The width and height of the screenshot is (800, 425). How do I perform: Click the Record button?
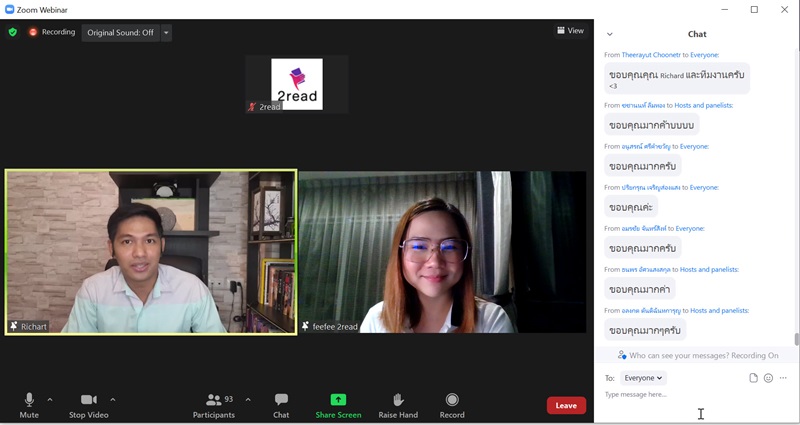(x=452, y=406)
